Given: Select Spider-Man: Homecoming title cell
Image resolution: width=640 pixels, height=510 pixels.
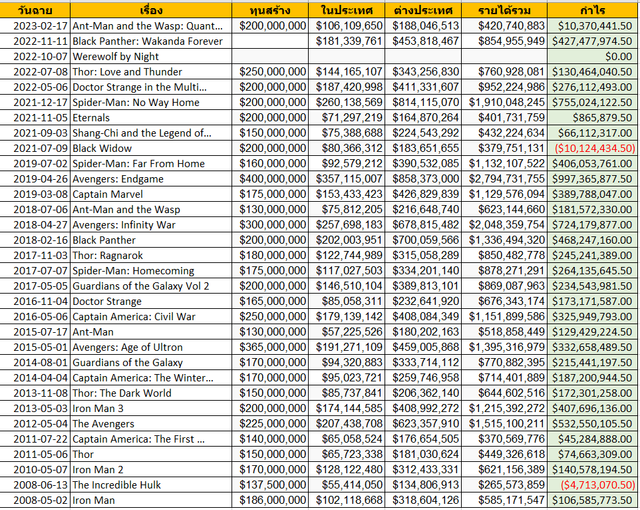Looking at the screenshot, I should click(x=151, y=271).
